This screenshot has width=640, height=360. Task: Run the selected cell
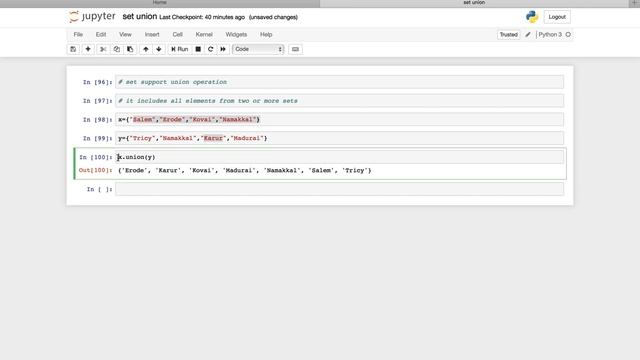tap(180, 49)
